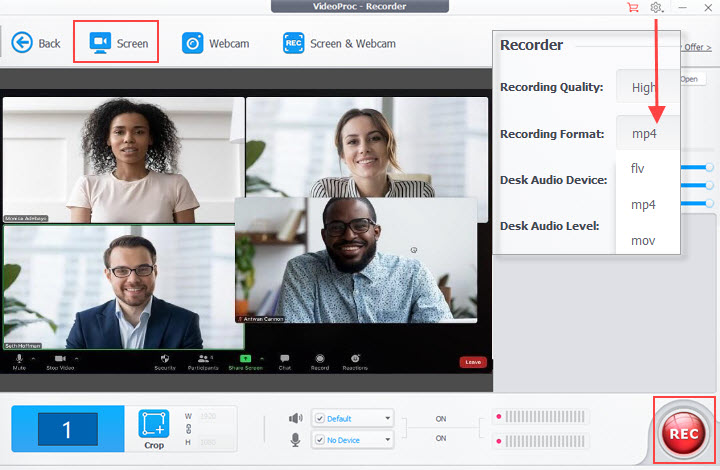Select Seth Hoffman's video tile

[x=124, y=287]
